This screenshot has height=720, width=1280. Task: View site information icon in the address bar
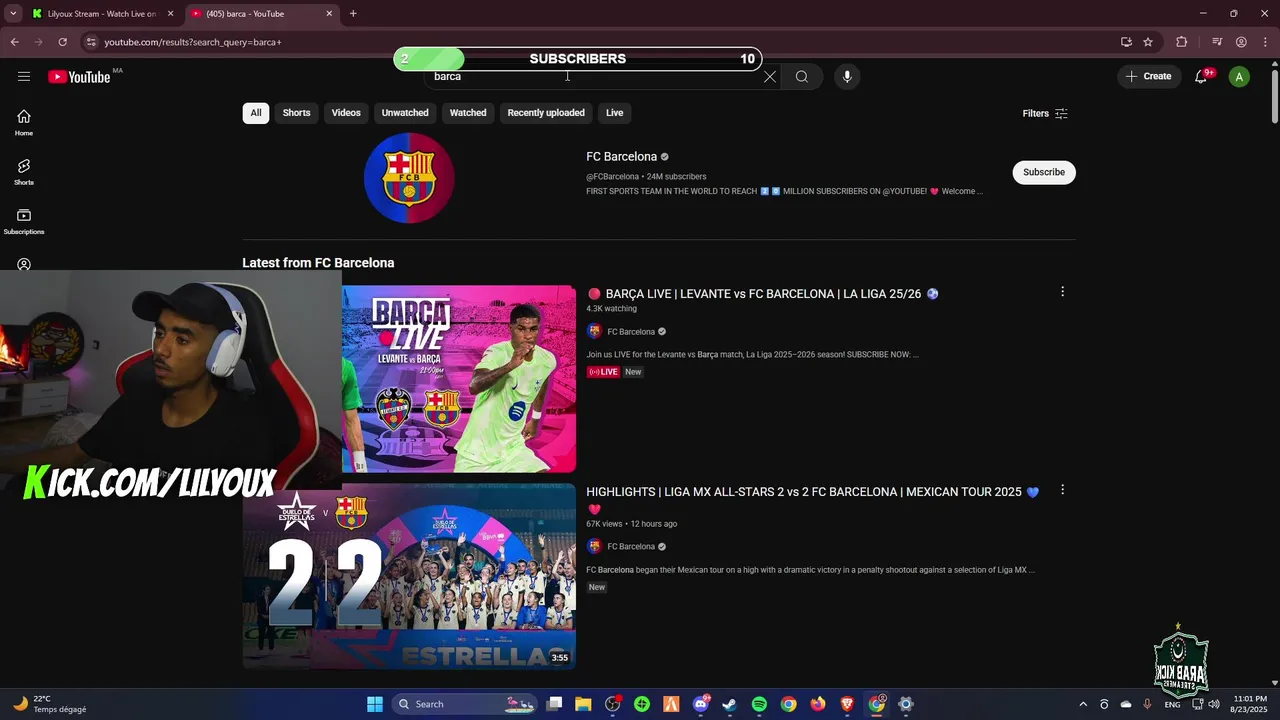pyautogui.click(x=90, y=42)
